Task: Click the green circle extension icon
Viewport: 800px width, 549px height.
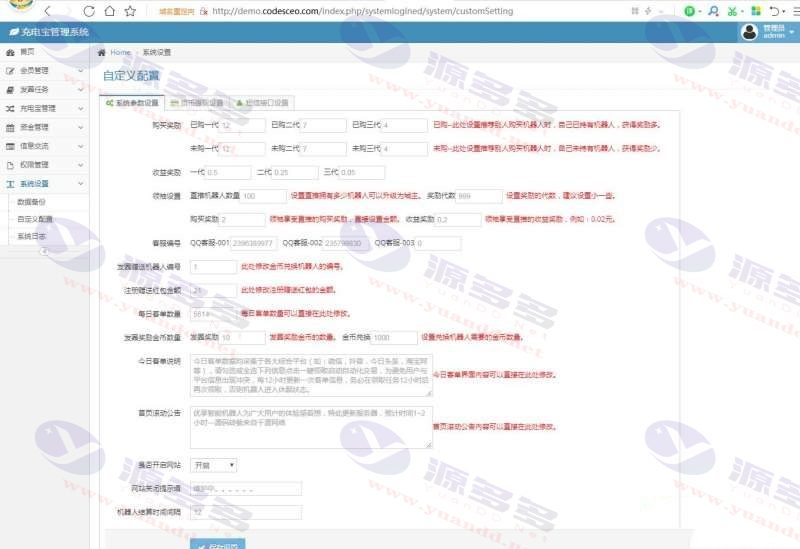Action: (689, 11)
